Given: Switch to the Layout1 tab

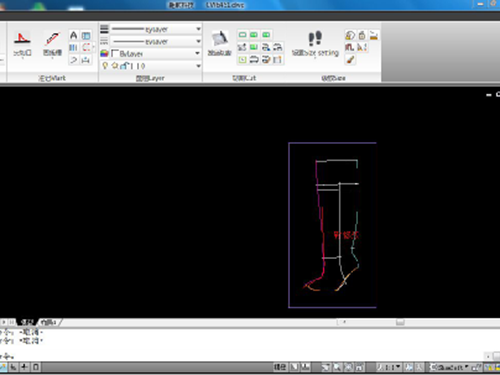Looking at the screenshot, I should [48, 322].
